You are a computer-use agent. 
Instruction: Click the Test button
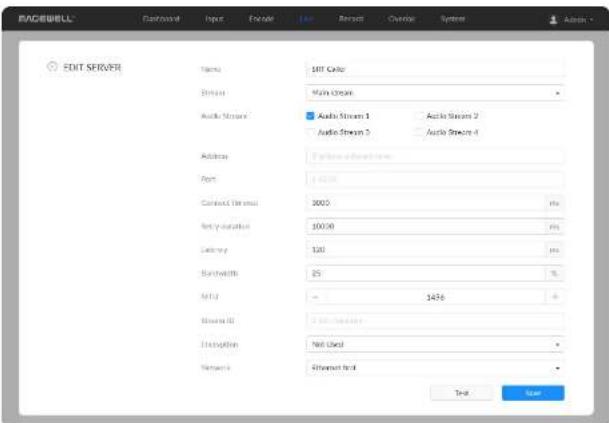(461, 393)
